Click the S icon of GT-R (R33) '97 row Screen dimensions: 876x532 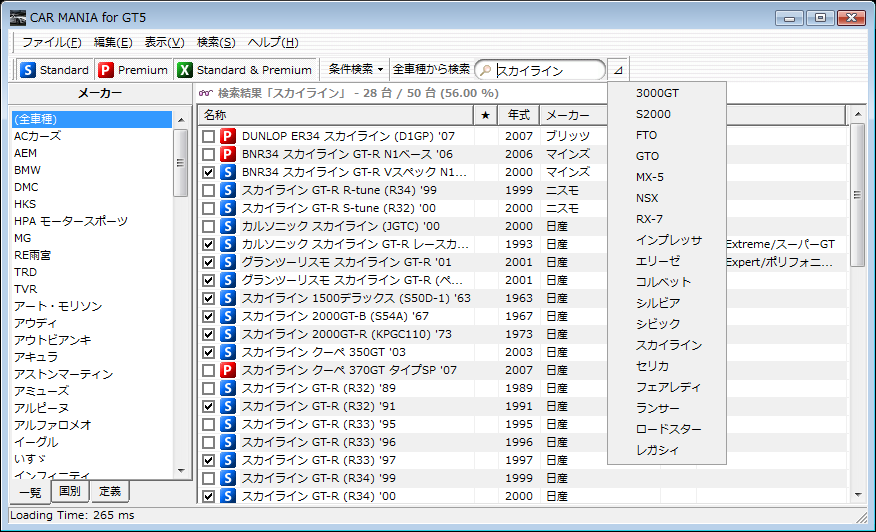tap(227, 460)
